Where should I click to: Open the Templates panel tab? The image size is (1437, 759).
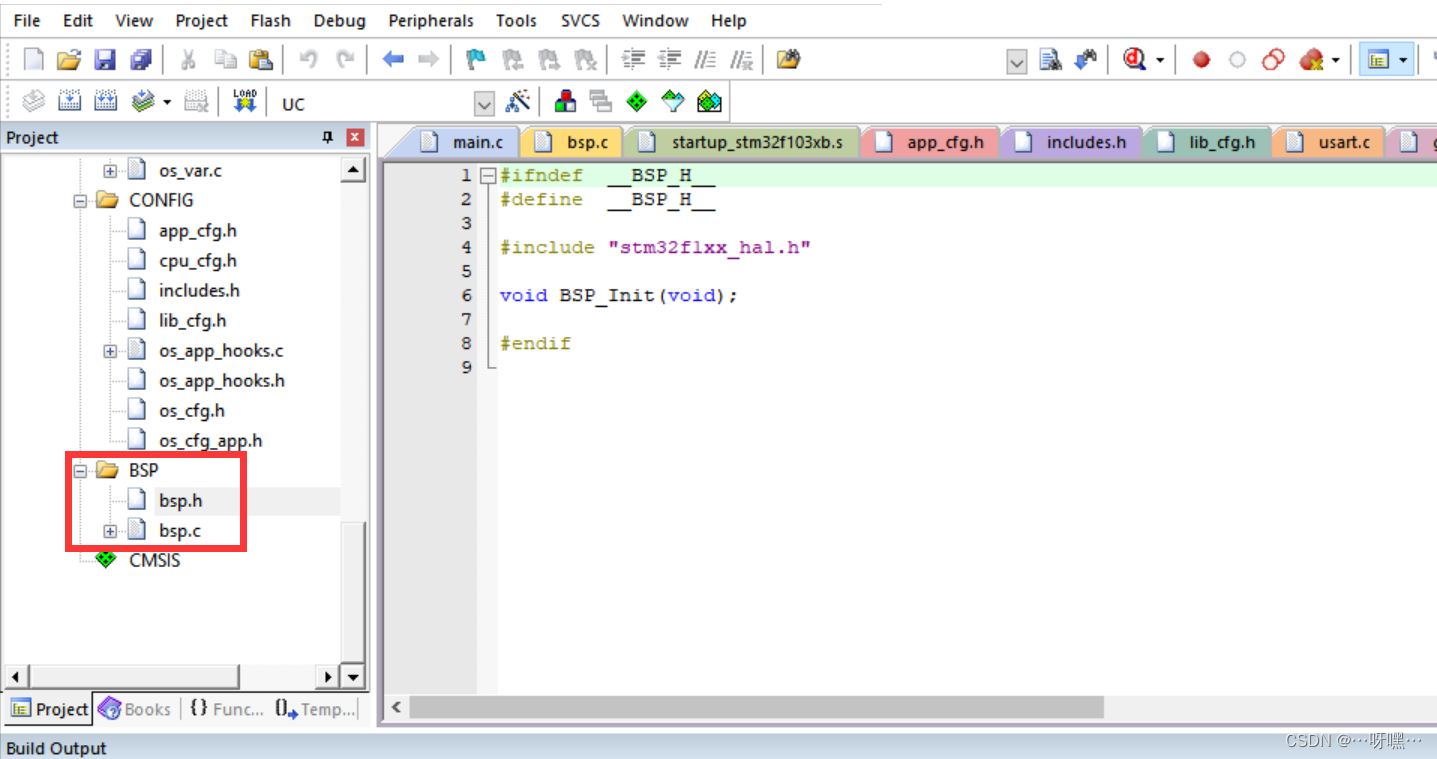coord(315,709)
